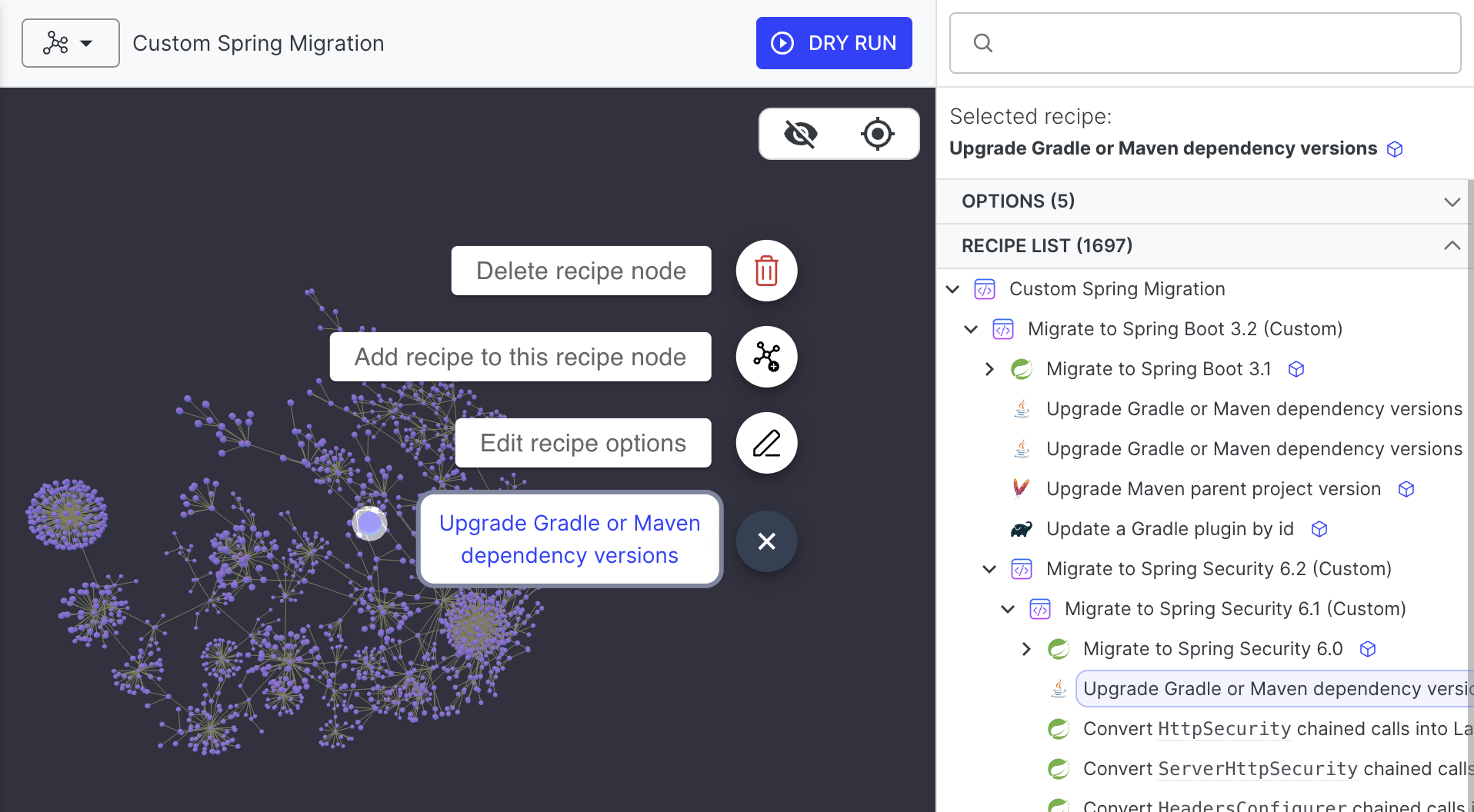
Task: Click Spring leaf icon of Convert HttpSecurity row
Action: click(1059, 729)
